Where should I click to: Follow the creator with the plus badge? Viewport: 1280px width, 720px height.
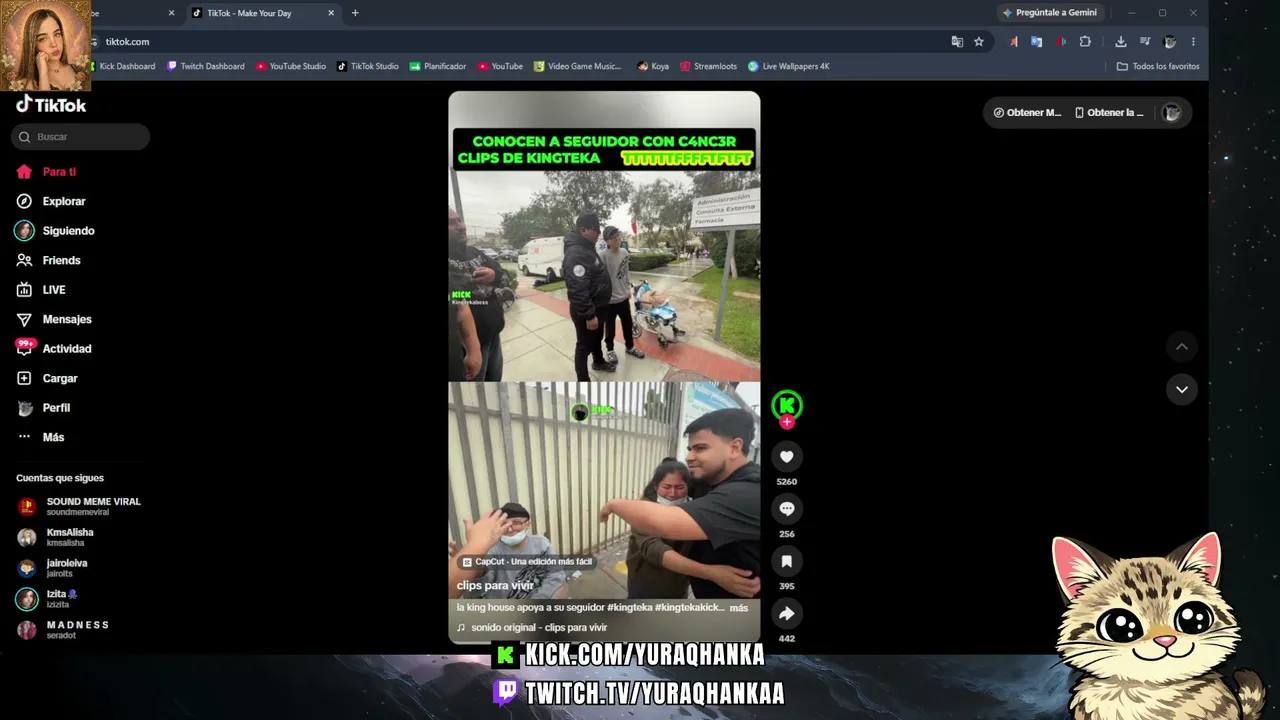(x=787, y=422)
